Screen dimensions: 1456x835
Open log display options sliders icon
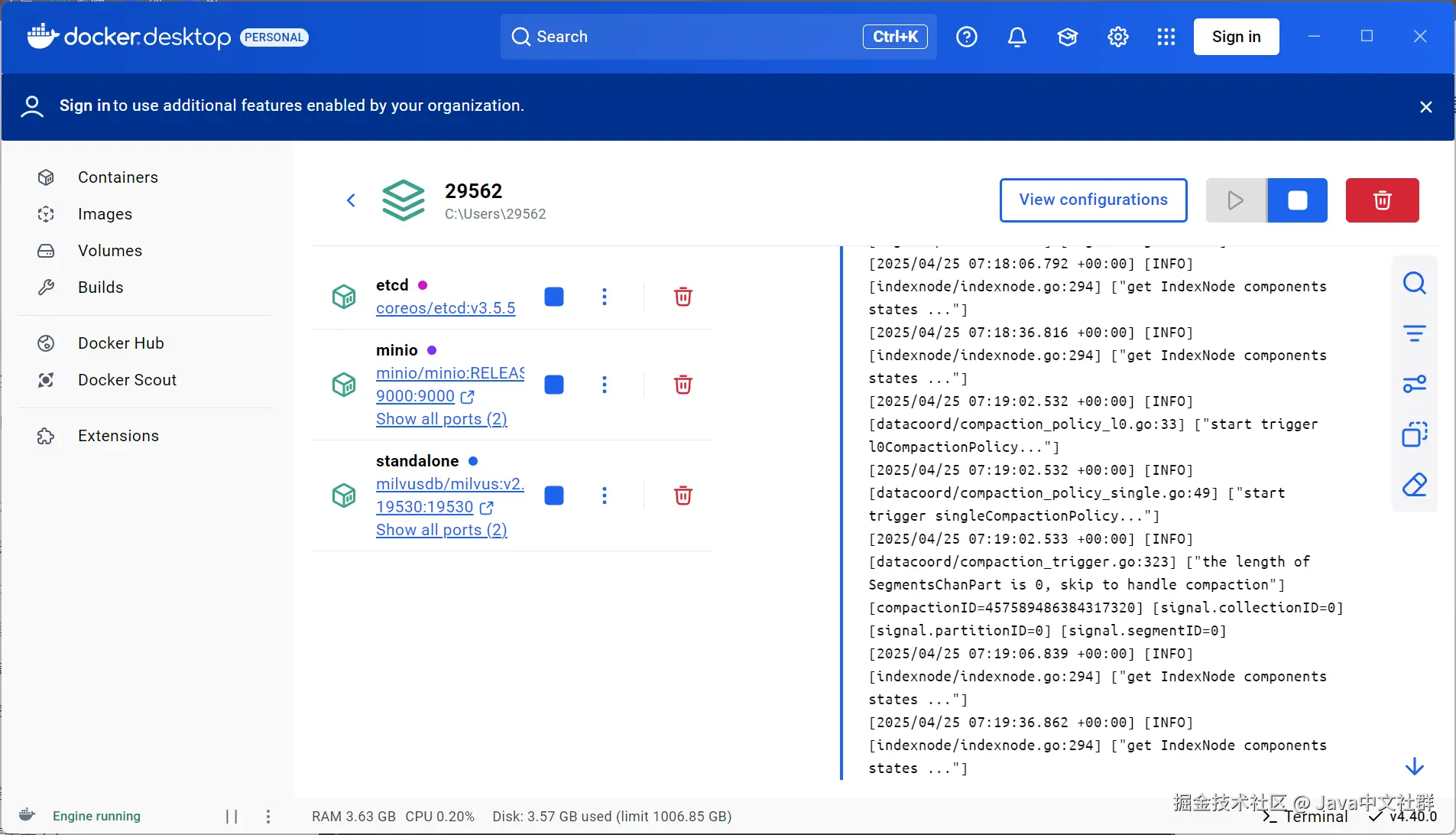(x=1415, y=384)
